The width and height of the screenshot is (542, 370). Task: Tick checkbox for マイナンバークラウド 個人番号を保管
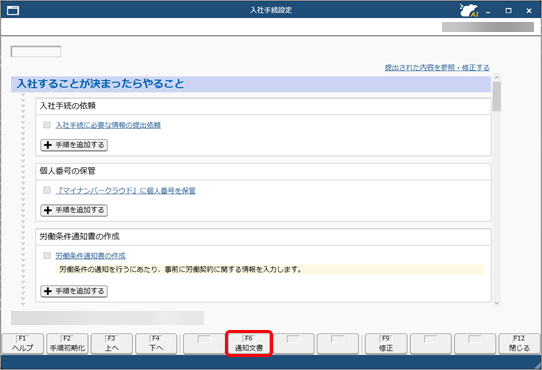point(47,190)
